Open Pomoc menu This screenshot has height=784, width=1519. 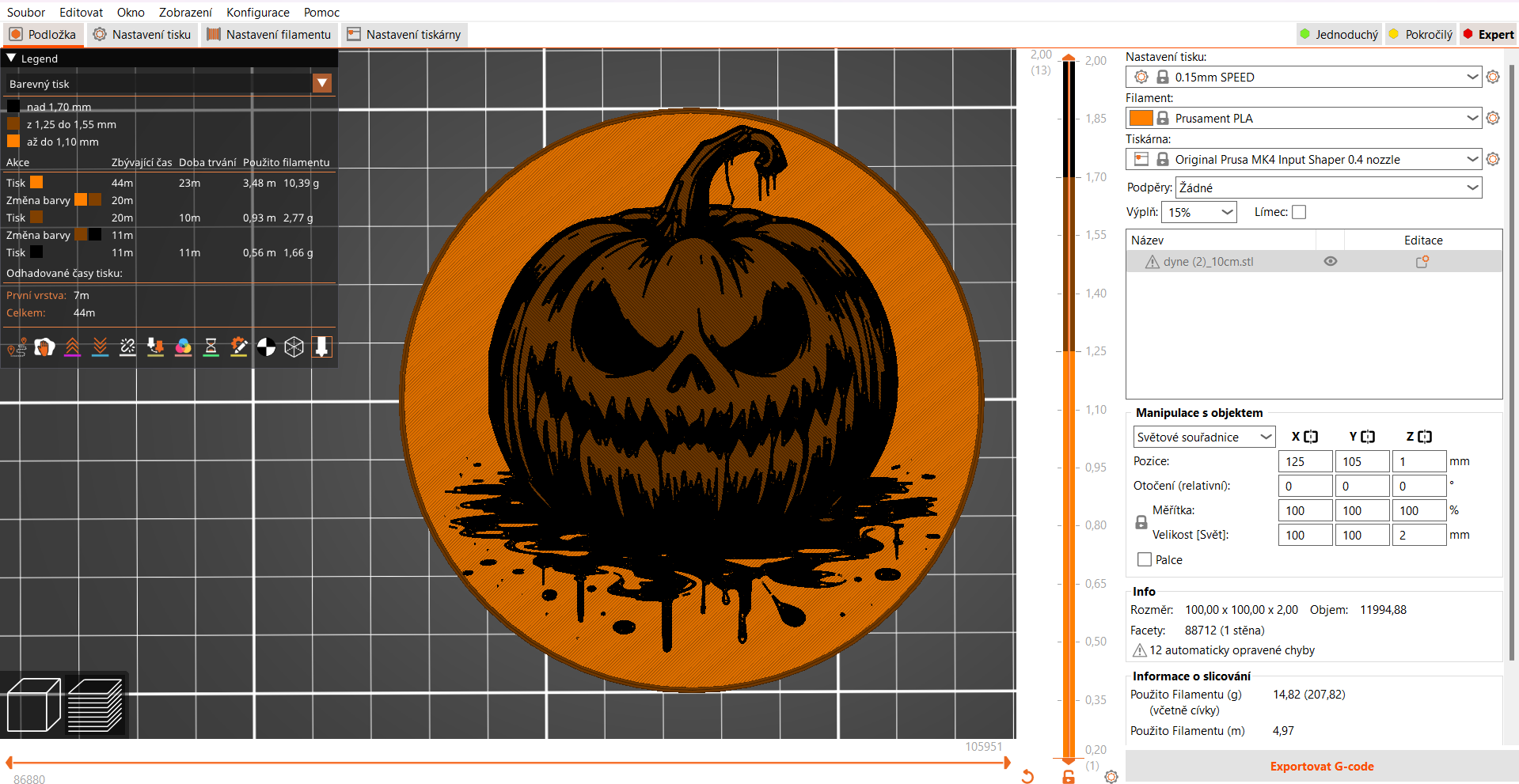pos(321,12)
